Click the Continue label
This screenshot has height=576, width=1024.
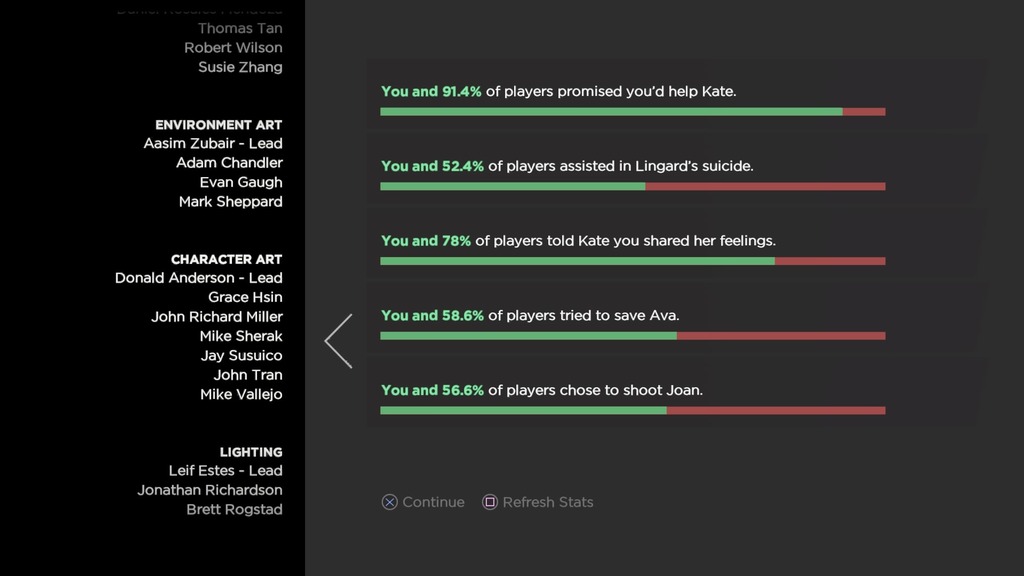click(433, 502)
